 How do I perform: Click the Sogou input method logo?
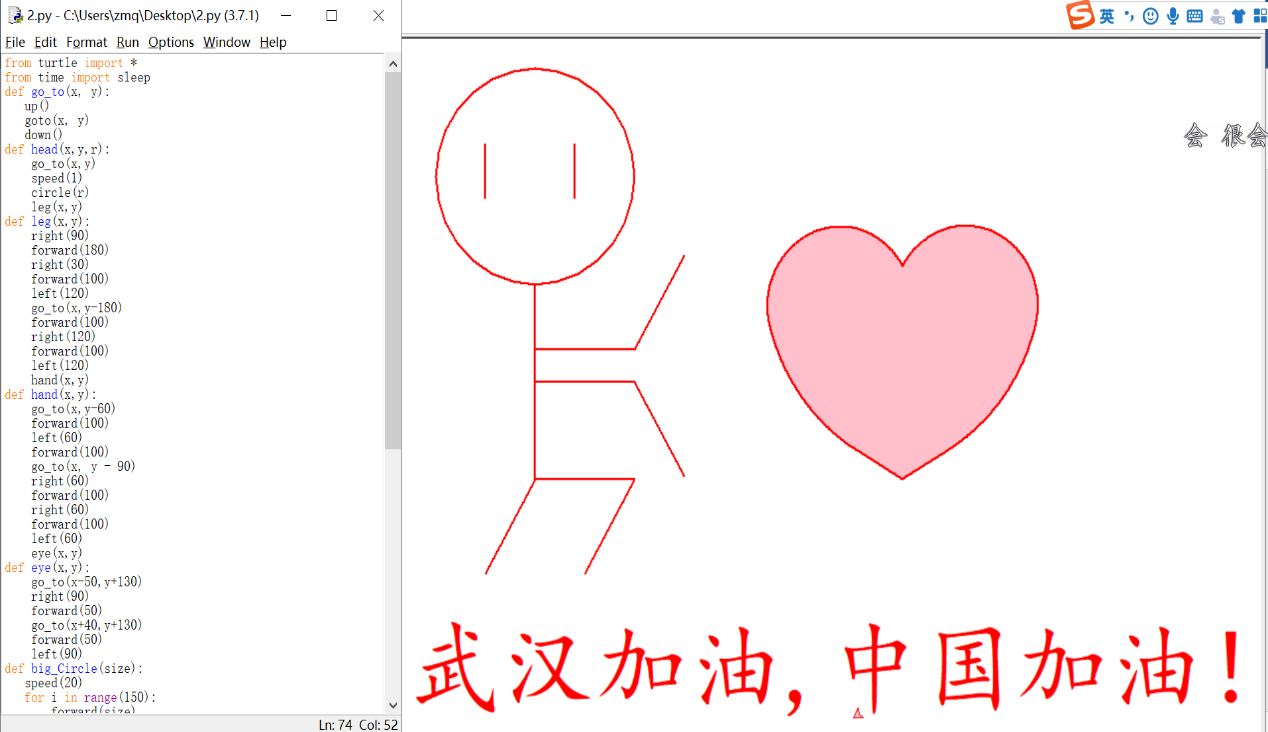[x=1080, y=16]
